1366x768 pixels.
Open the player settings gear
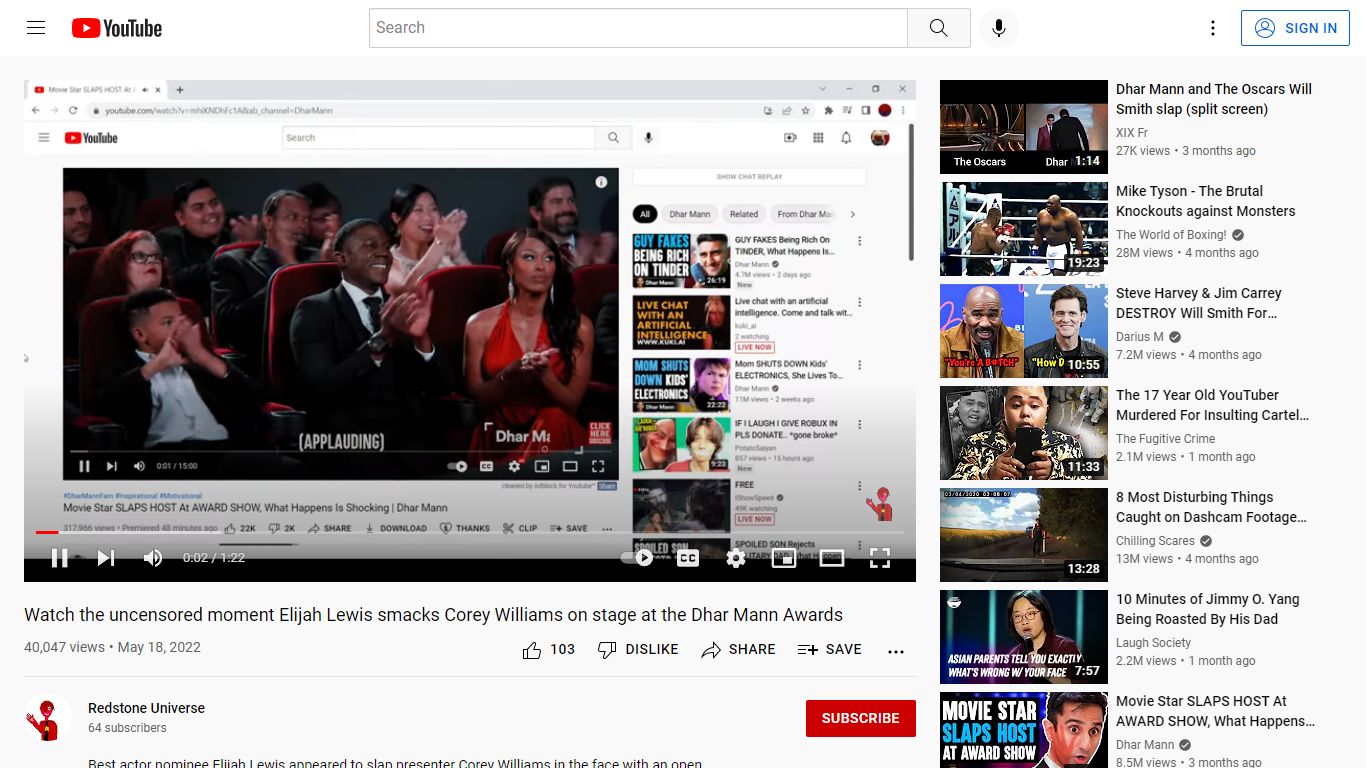click(736, 558)
